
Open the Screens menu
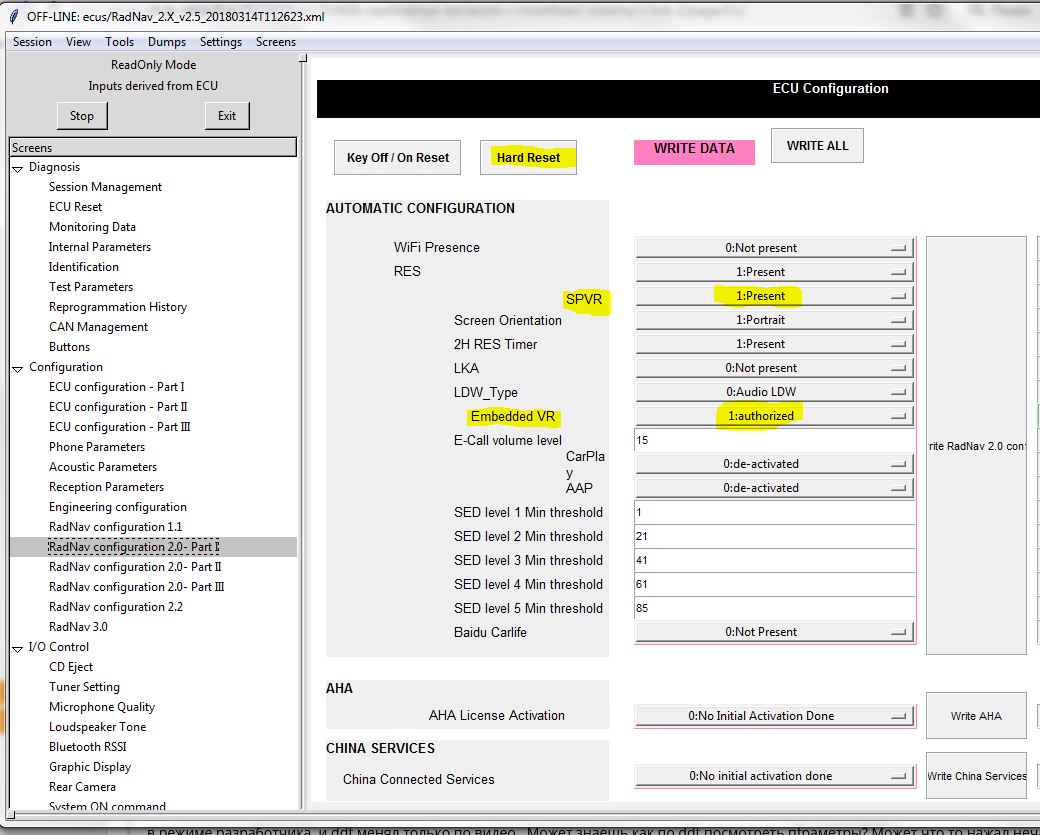[276, 42]
